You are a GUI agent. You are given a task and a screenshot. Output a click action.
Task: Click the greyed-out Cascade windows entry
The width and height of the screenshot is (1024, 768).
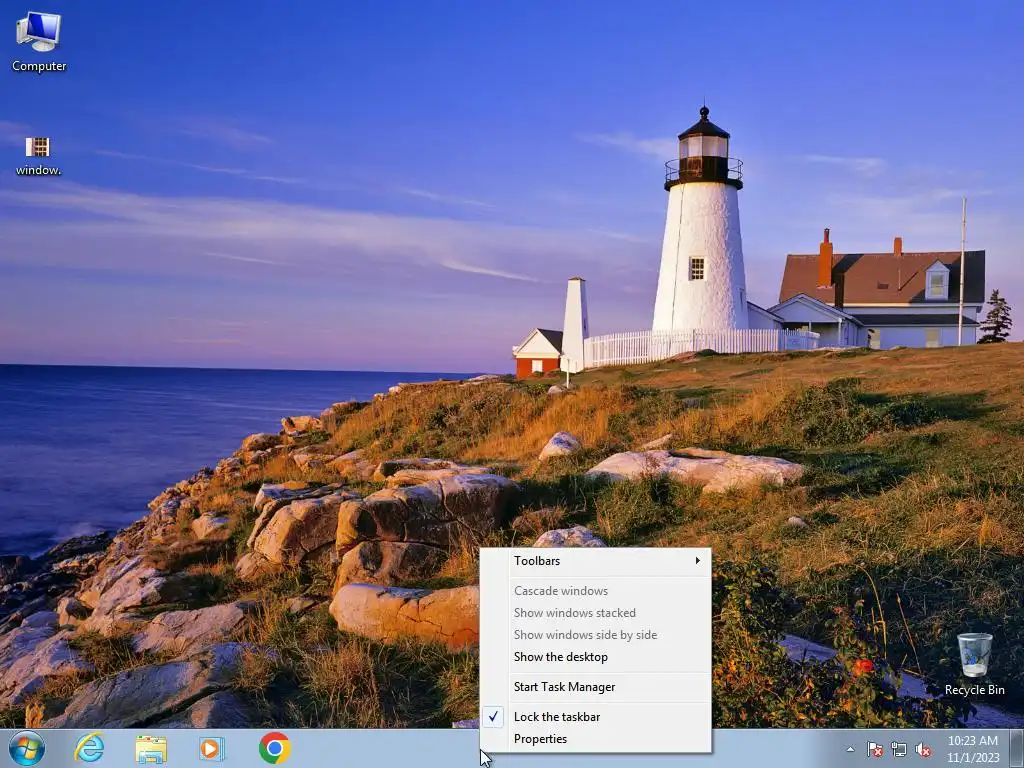tap(596, 591)
